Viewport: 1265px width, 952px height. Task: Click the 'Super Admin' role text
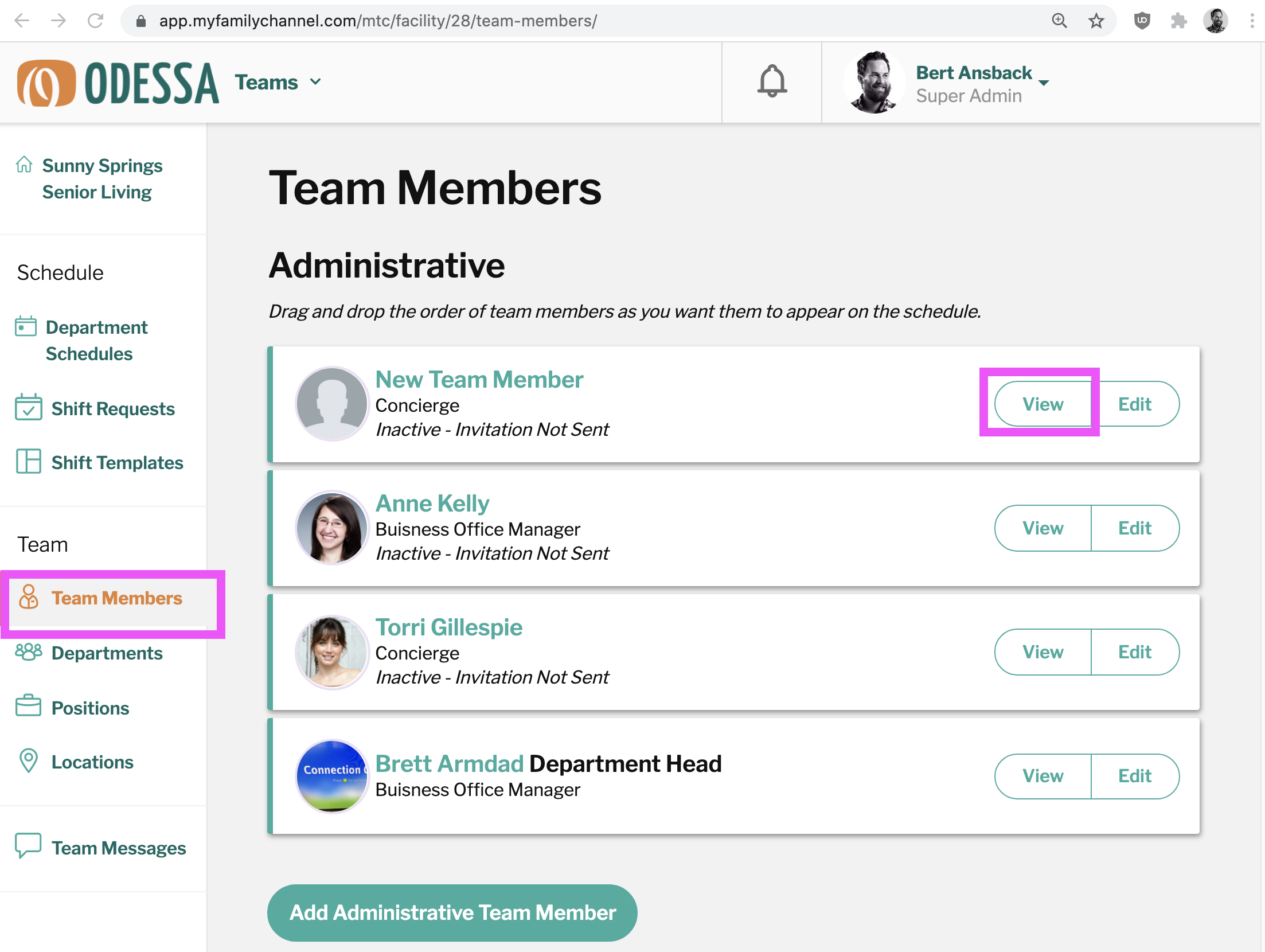(969, 95)
